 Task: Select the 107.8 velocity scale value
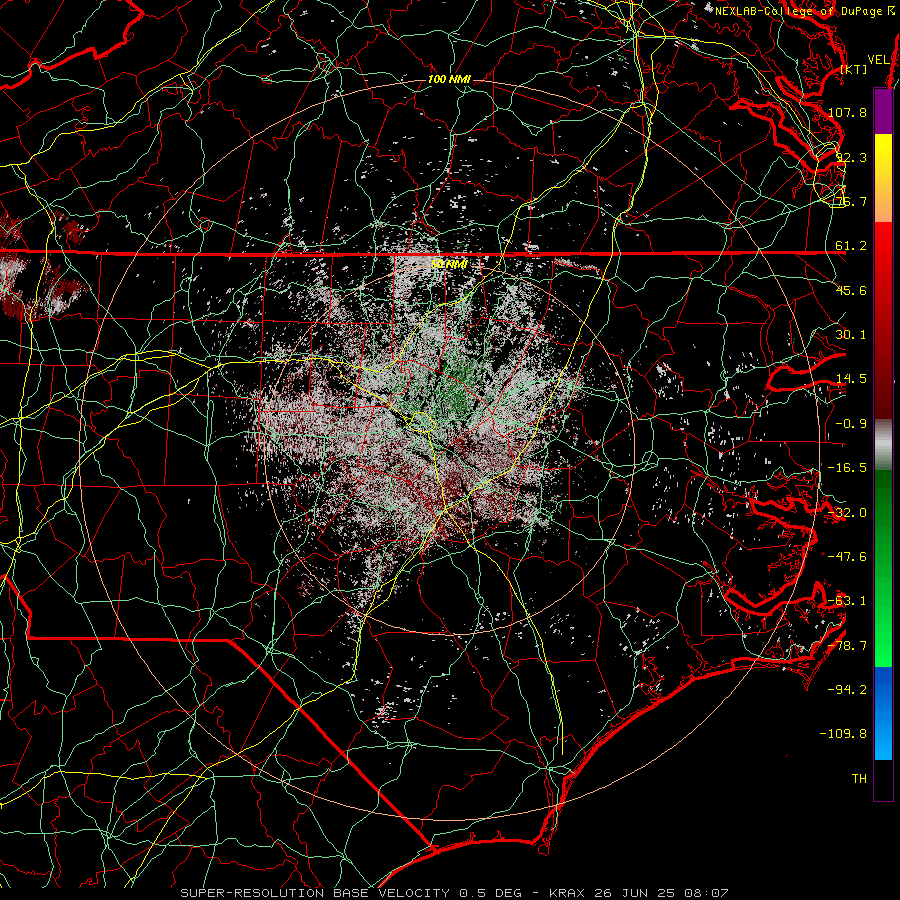[x=847, y=112]
